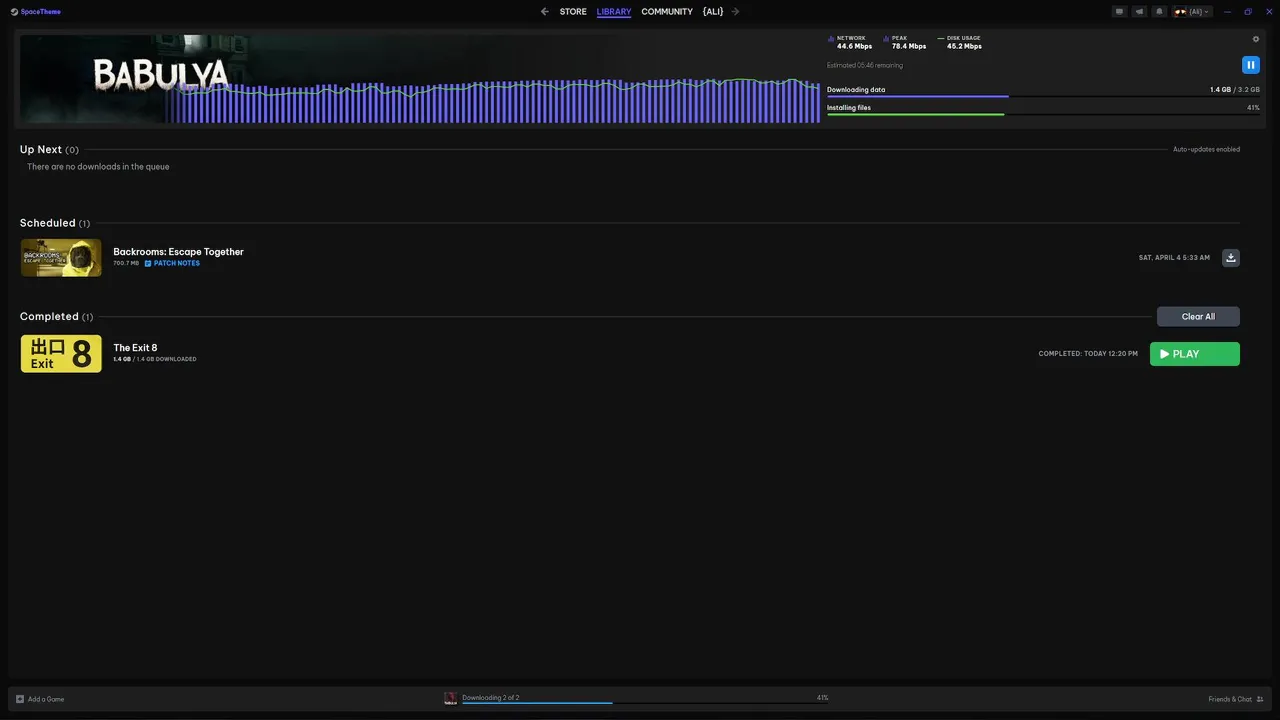Click PEAK 78.4 Mbps stat
The width and height of the screenshot is (1280, 720).
[905, 43]
